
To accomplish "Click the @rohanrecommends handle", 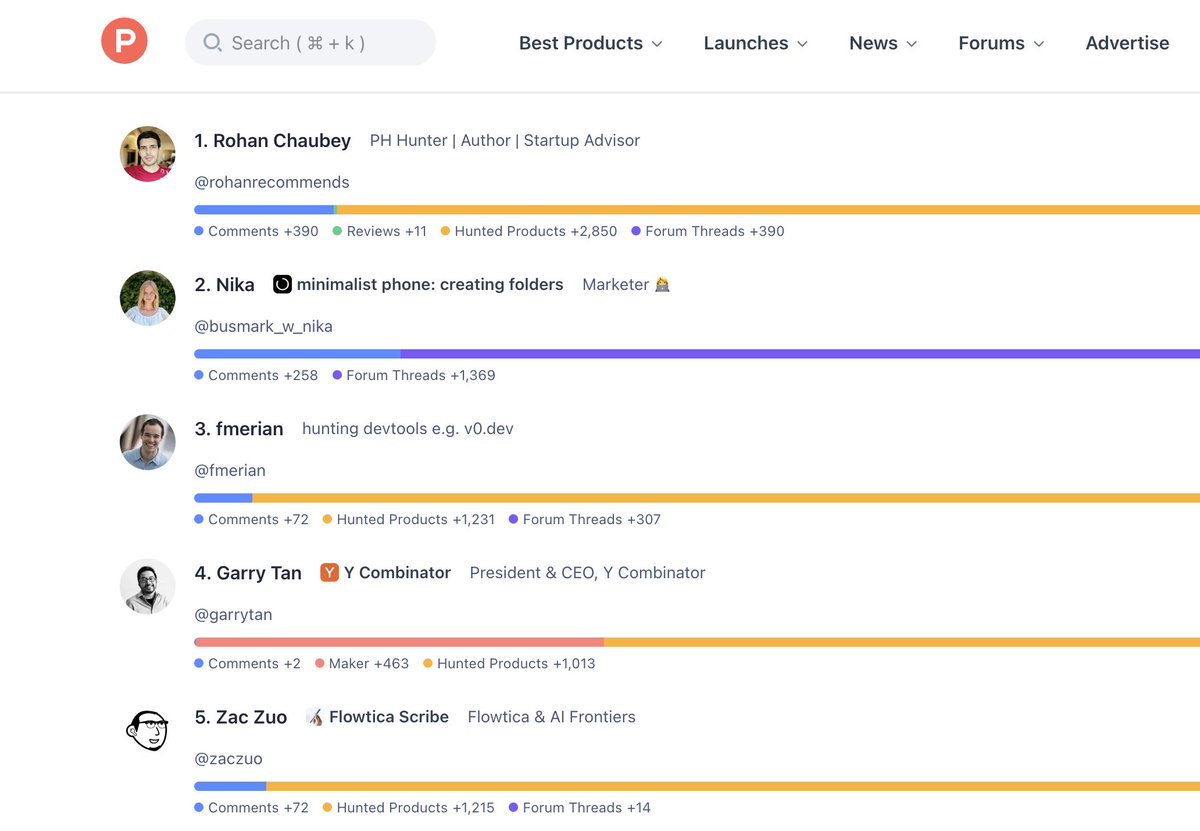I will 272,182.
